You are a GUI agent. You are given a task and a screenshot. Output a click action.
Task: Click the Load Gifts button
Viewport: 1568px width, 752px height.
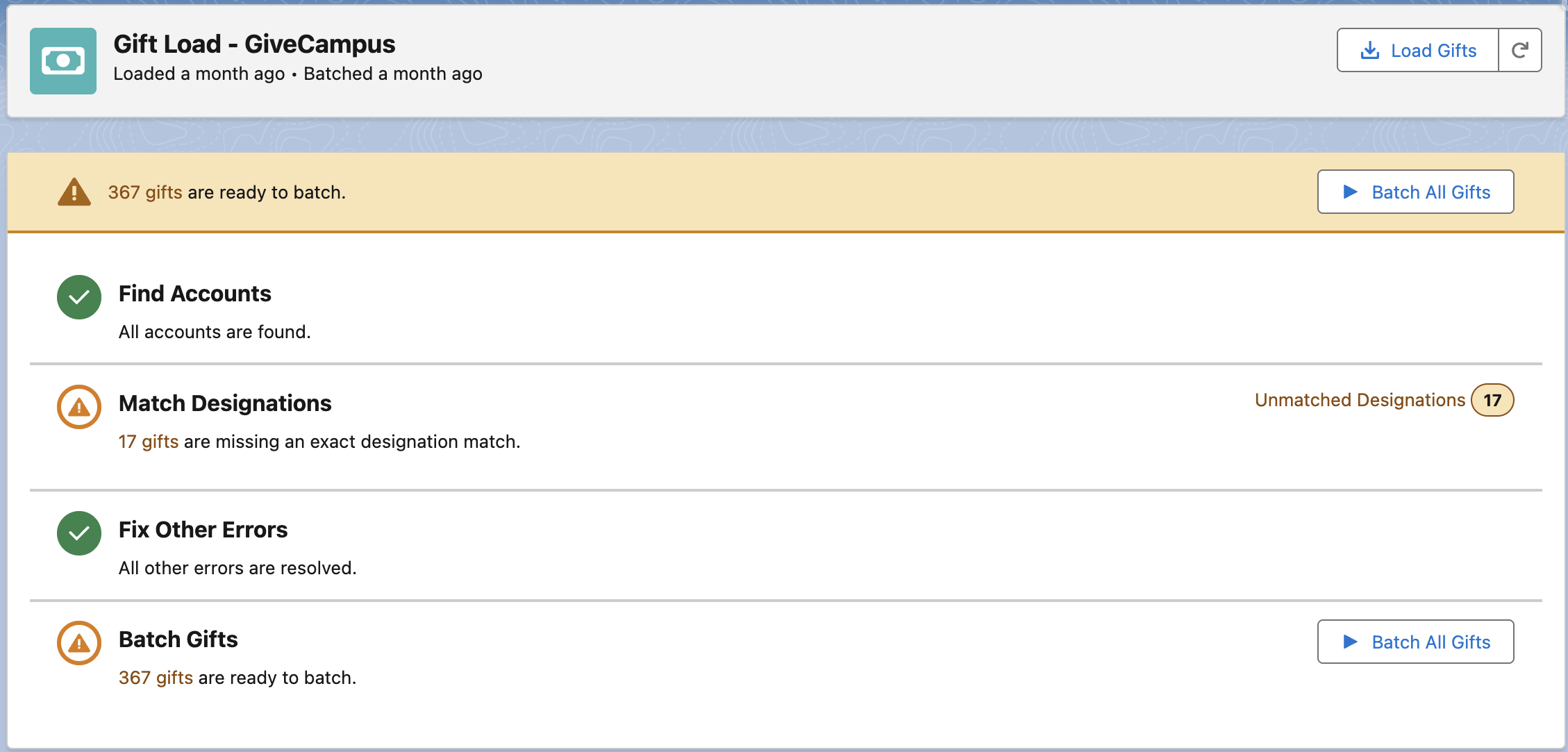[1417, 50]
